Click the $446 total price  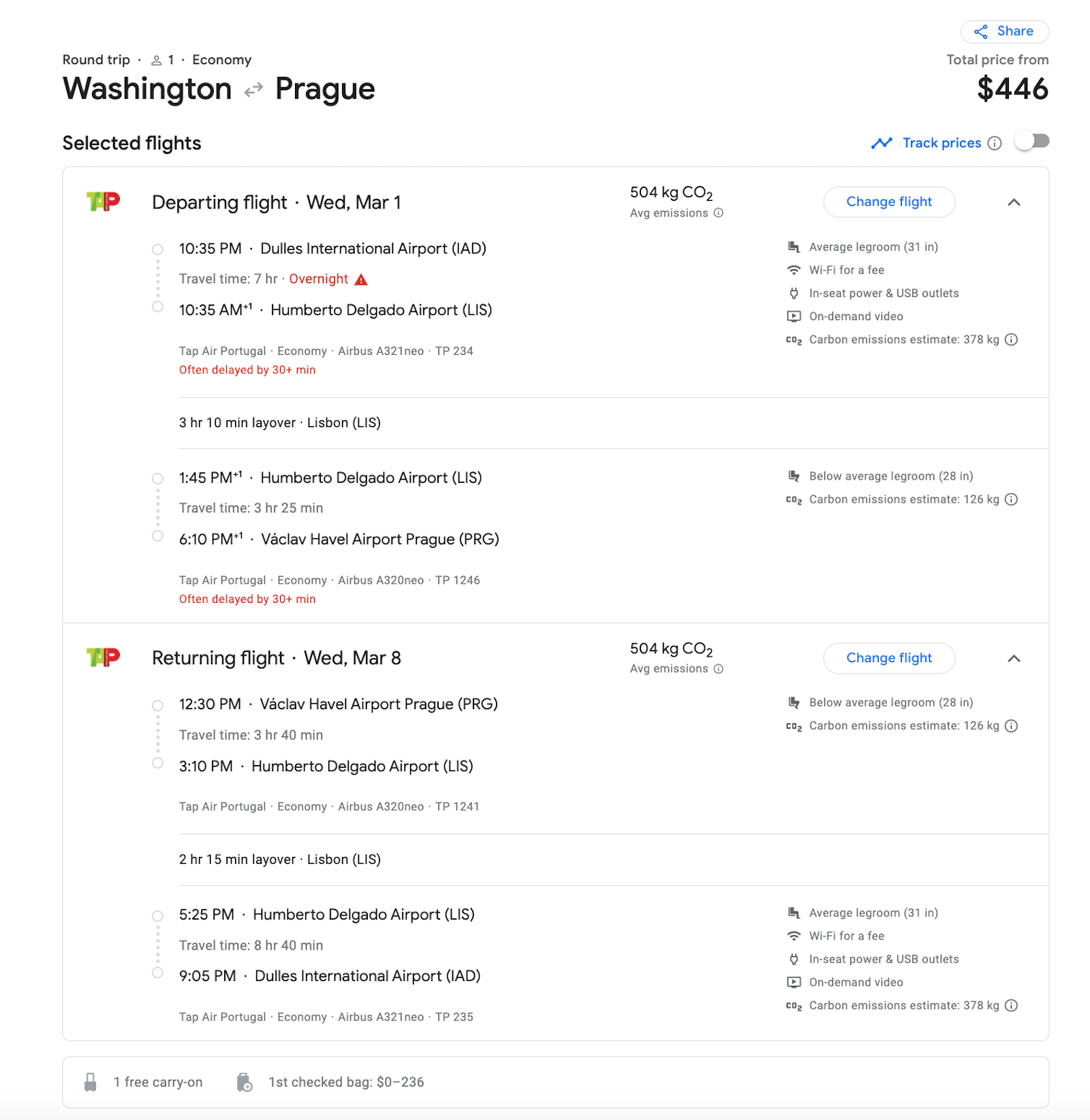1013,89
